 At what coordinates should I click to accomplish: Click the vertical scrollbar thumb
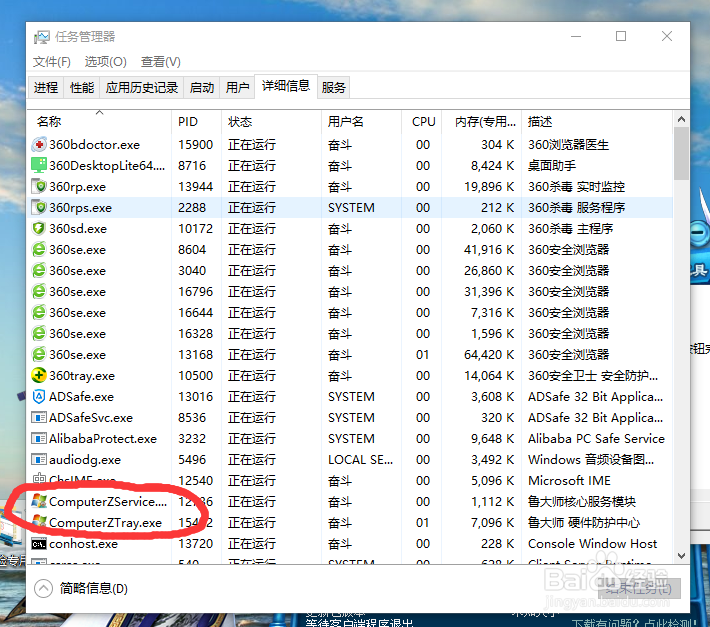coord(681,153)
